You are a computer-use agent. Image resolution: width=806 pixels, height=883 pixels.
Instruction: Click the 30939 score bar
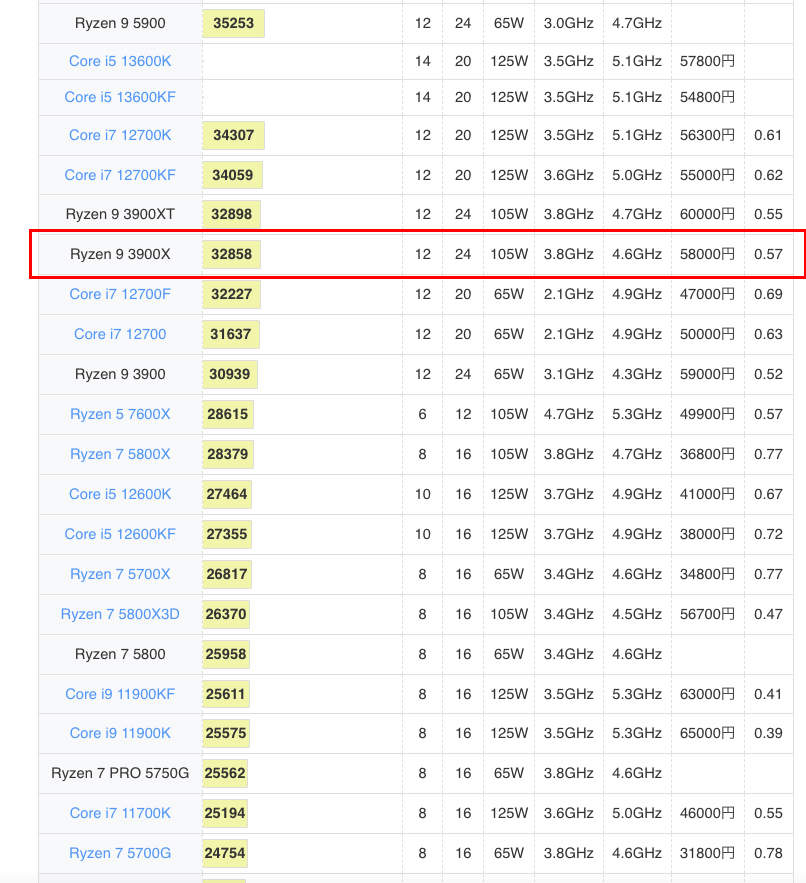(x=230, y=374)
